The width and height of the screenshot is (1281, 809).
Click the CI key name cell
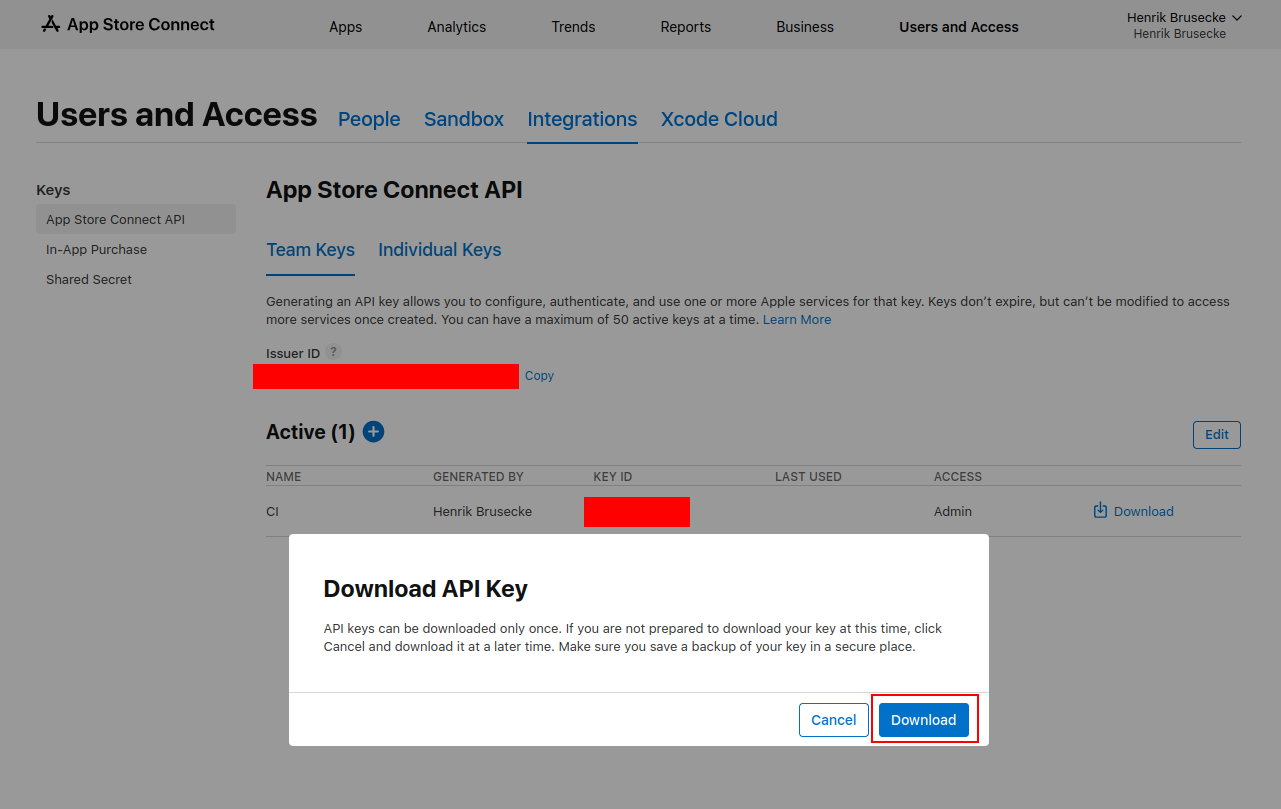coord(272,511)
